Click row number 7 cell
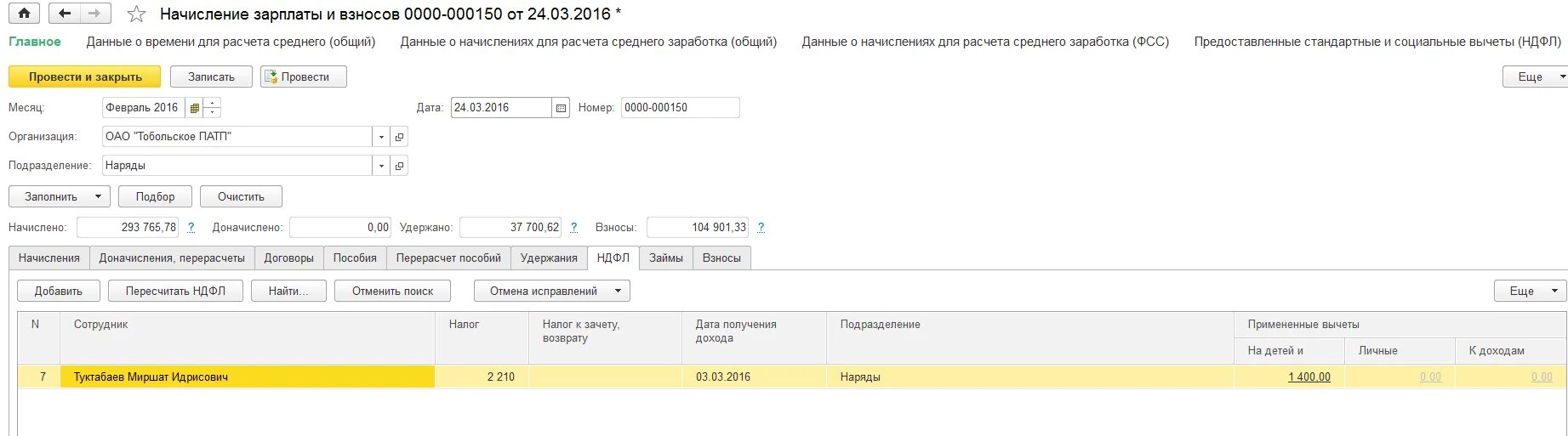The height and width of the screenshot is (436, 1568). tap(38, 377)
